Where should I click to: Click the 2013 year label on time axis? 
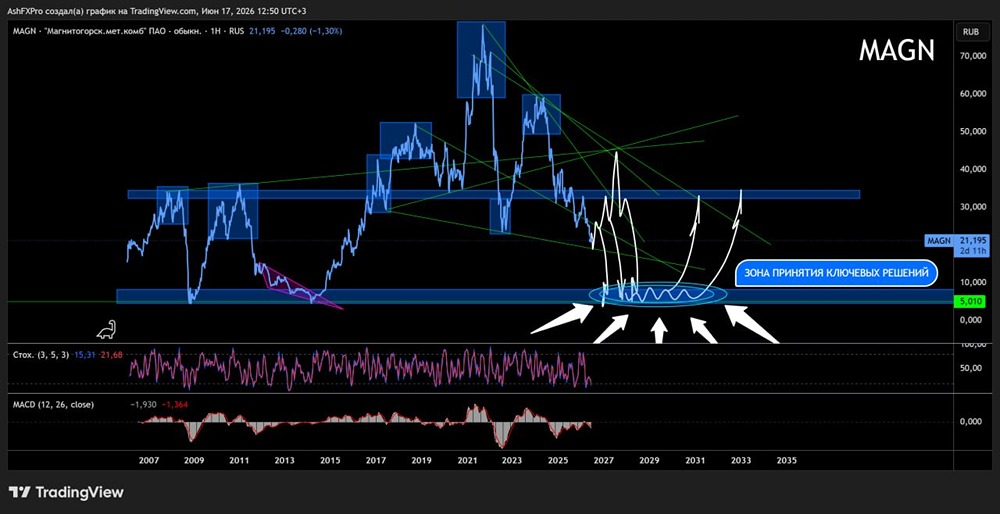[284, 460]
